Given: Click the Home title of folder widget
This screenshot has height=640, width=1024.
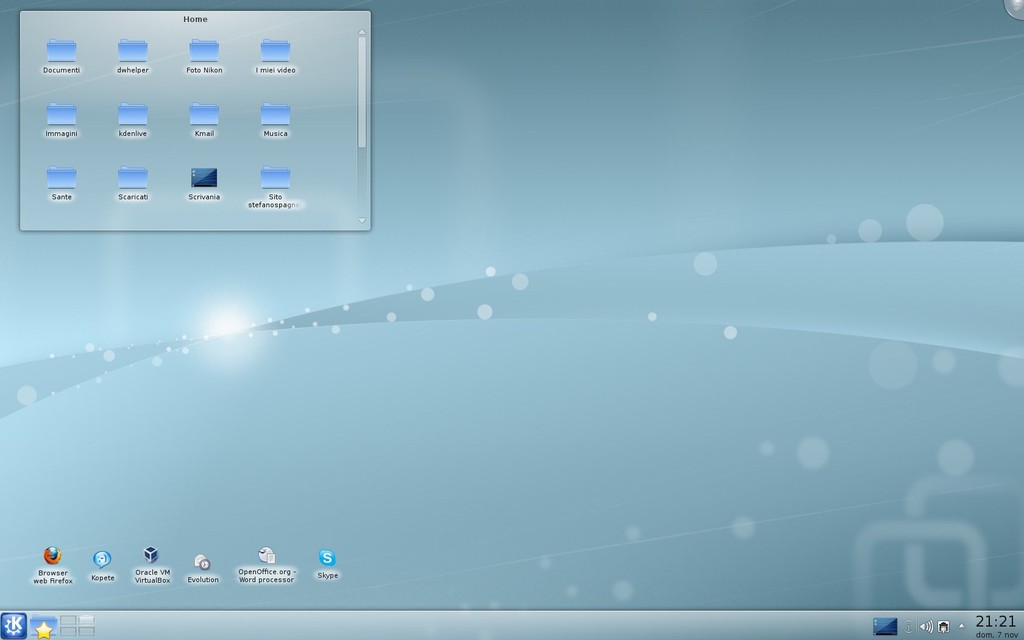Looking at the screenshot, I should [195, 19].
